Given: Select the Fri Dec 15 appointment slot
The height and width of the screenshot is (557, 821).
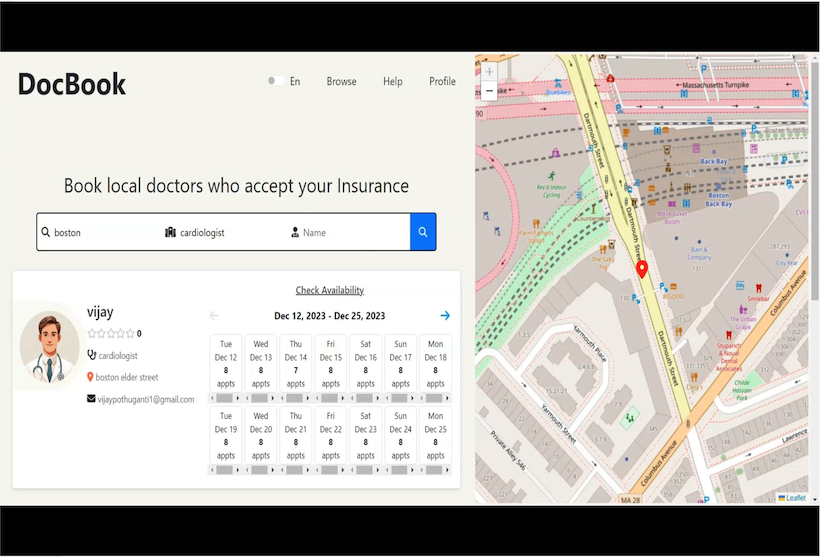Looking at the screenshot, I should [330, 363].
